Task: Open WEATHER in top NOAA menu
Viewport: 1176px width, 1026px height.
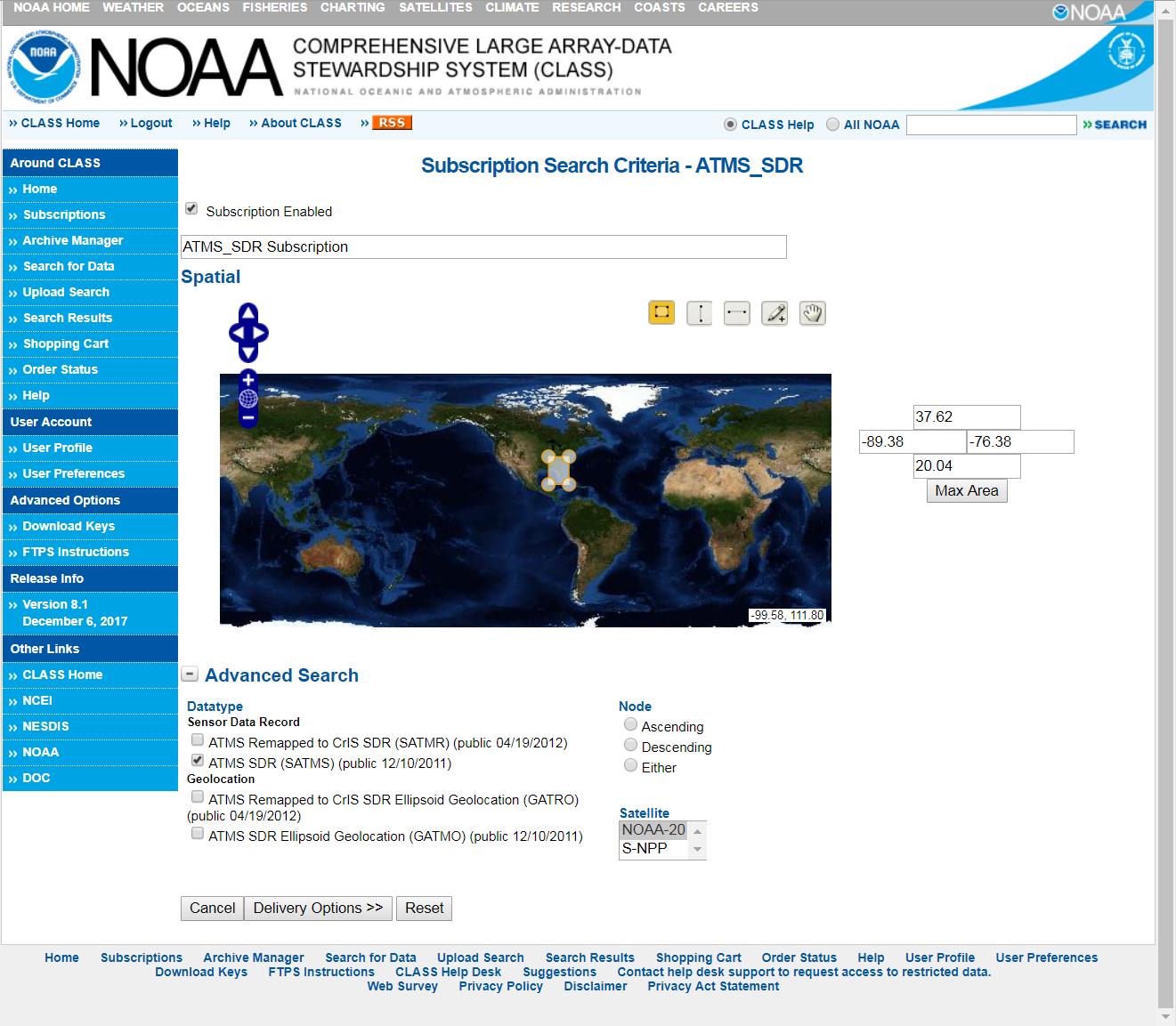Action: click(133, 7)
